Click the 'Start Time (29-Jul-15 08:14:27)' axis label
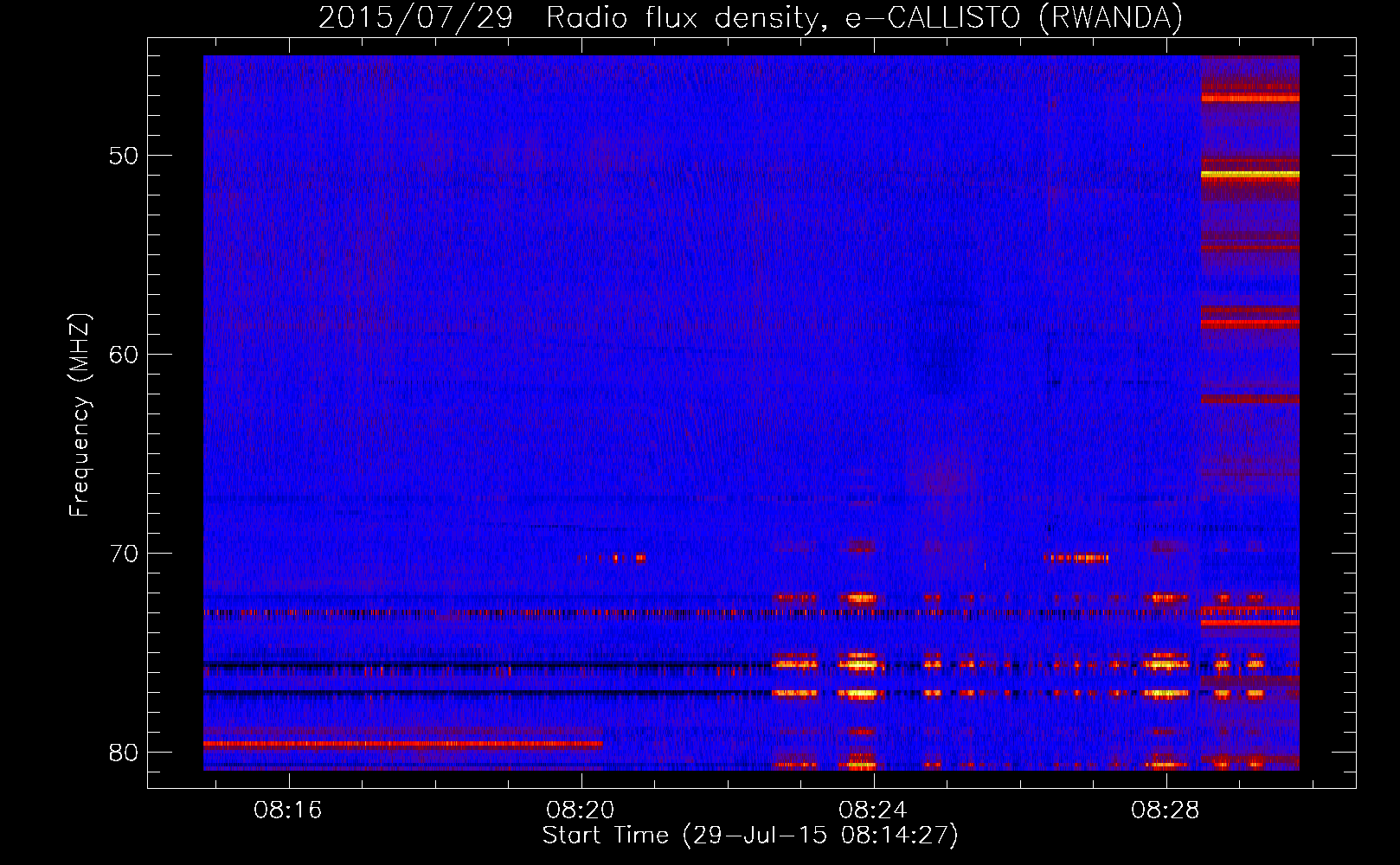Viewport: 1400px width, 865px height. pyautogui.click(x=750, y=836)
